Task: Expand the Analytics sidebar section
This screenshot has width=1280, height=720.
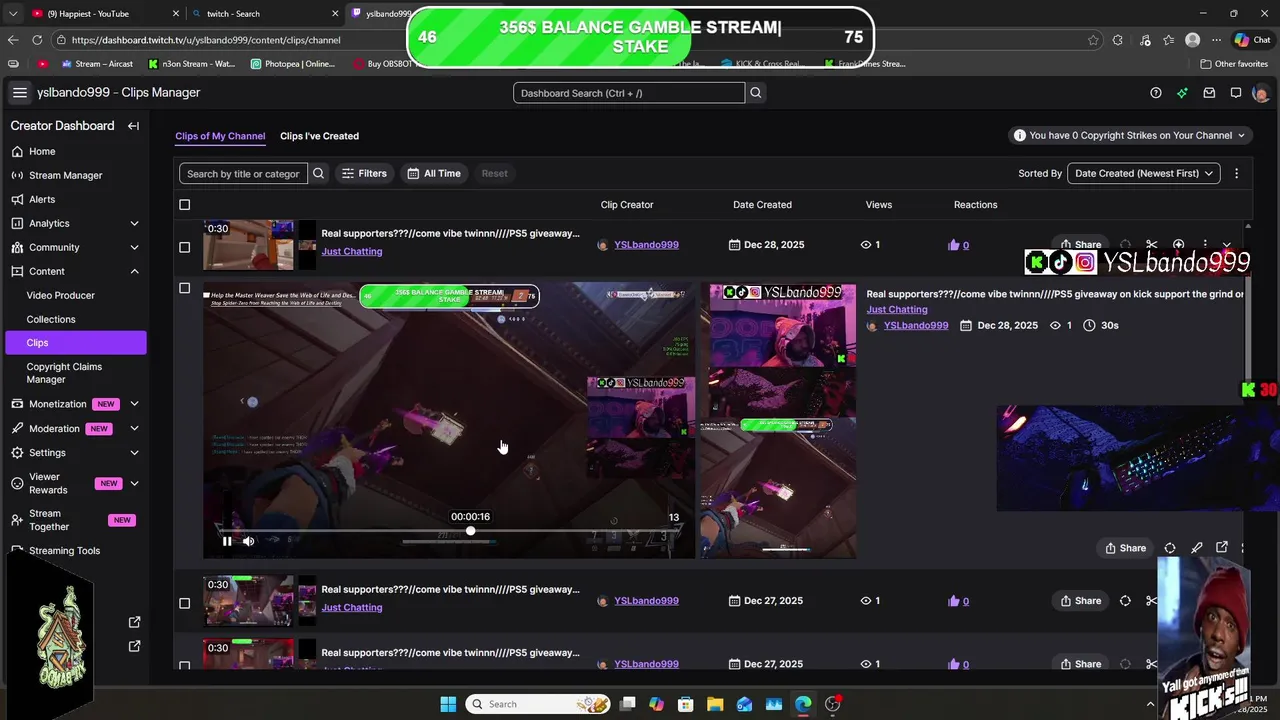Action: 134,223
